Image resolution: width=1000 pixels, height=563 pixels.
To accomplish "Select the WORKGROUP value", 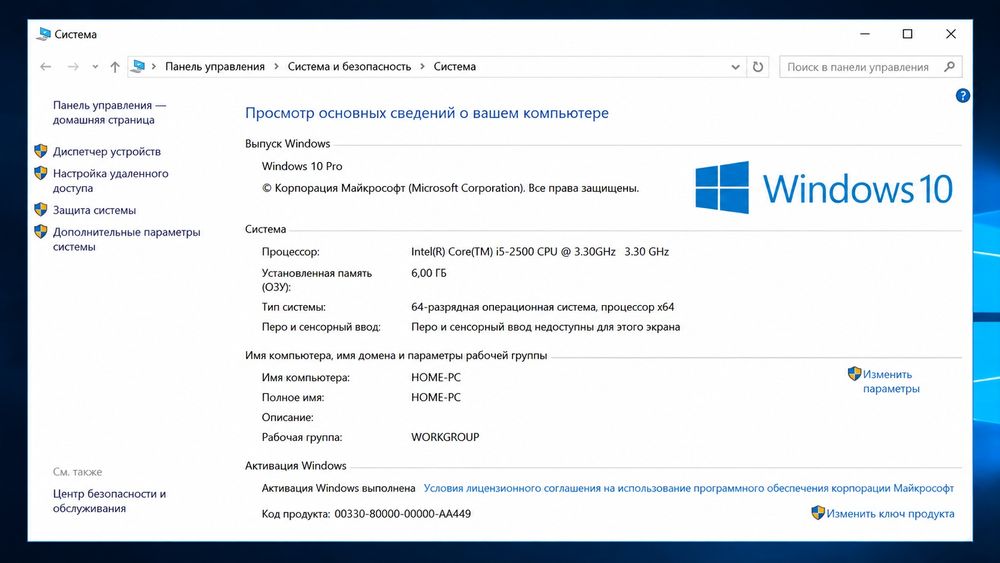I will (445, 437).
